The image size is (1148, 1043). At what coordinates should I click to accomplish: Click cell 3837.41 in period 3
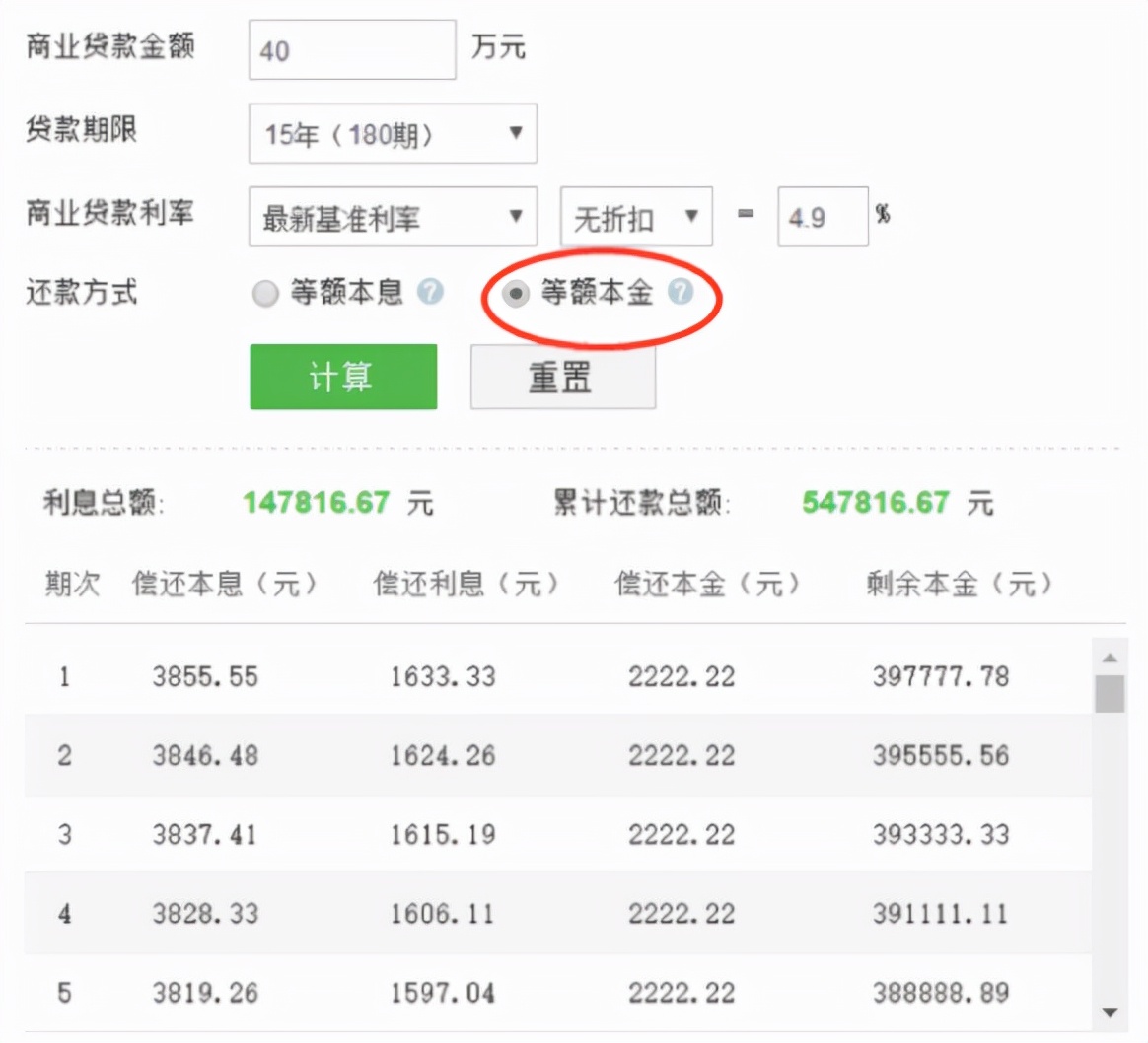coord(205,834)
